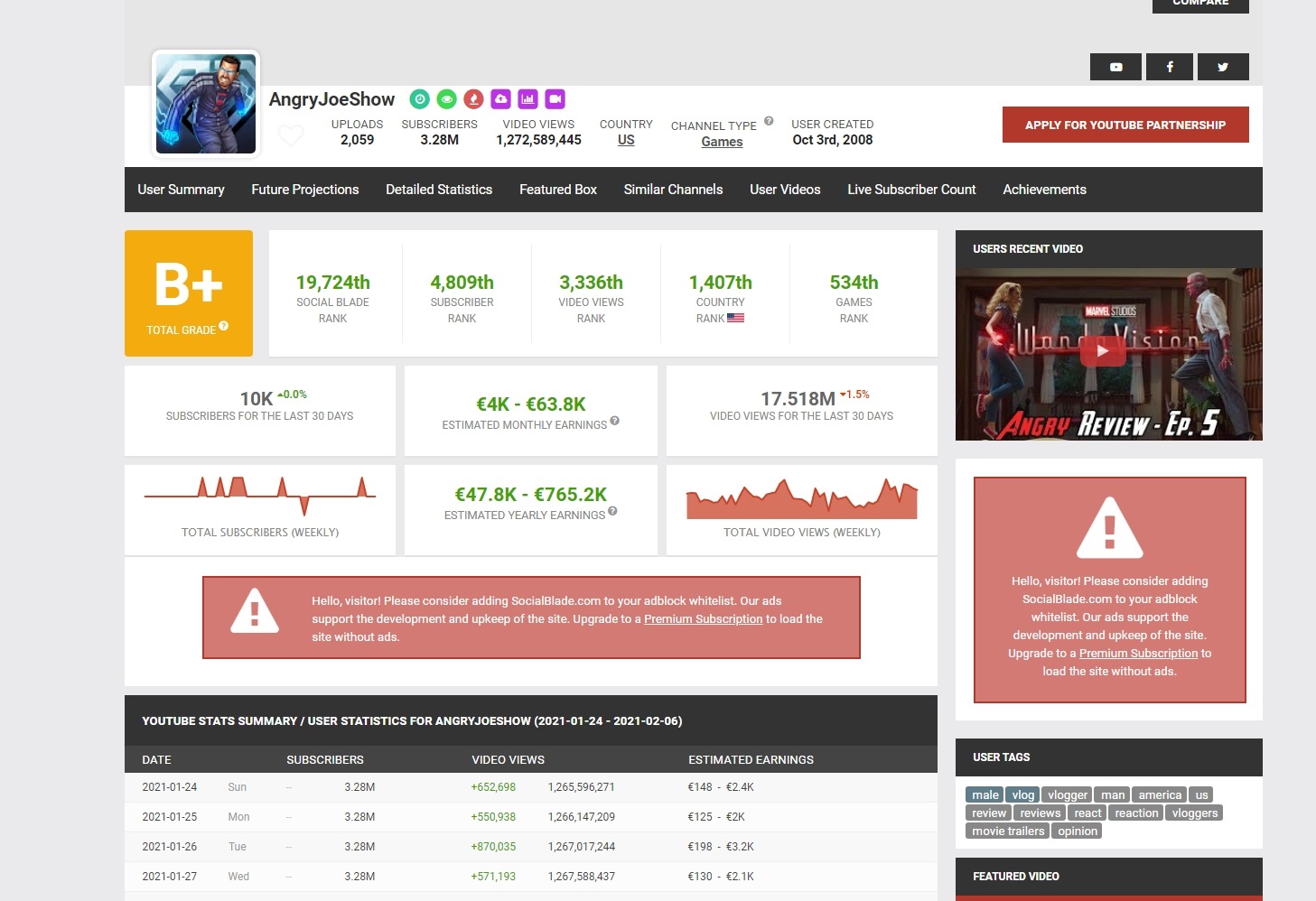Open the Future Projections tab

305,190
